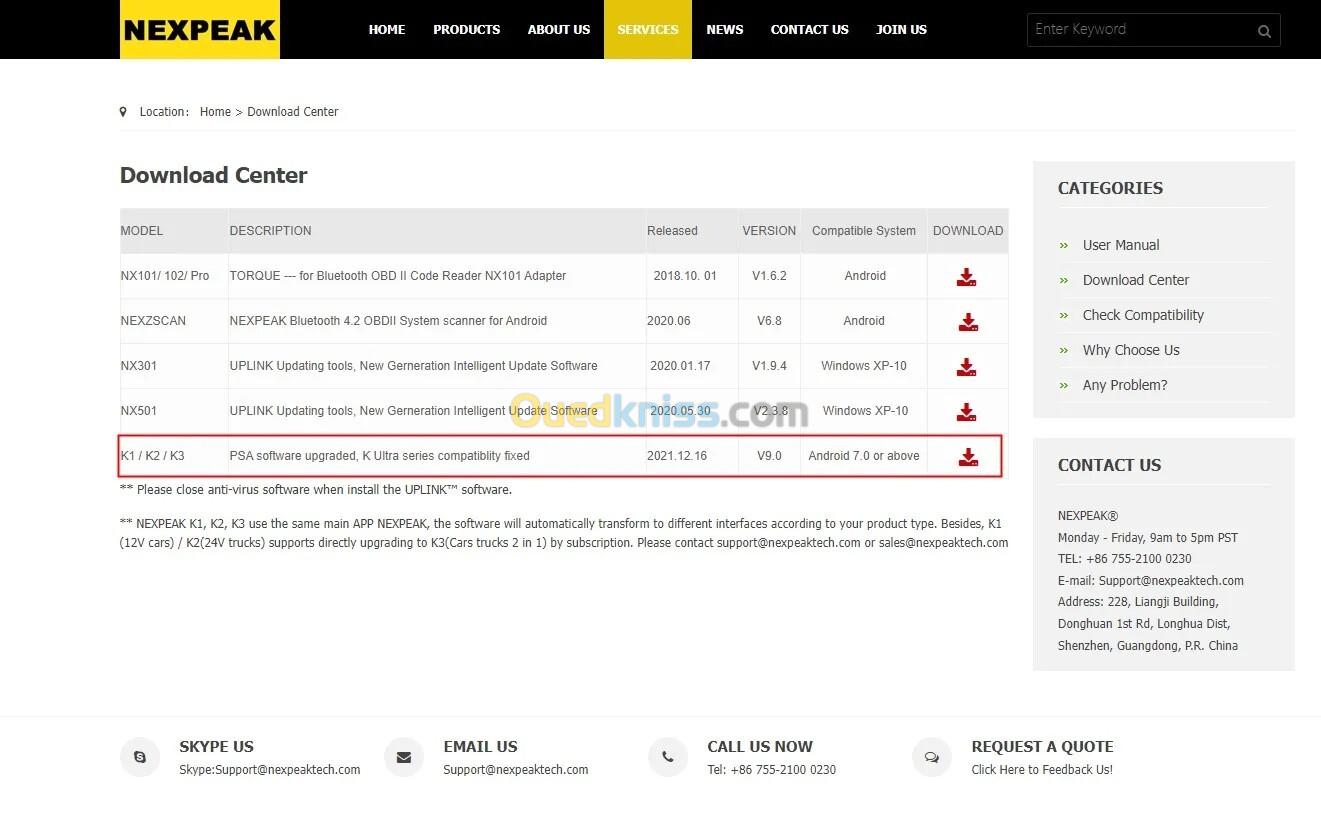Click the Why Choose Us link
The width and height of the screenshot is (1321, 823).
pos(1130,350)
